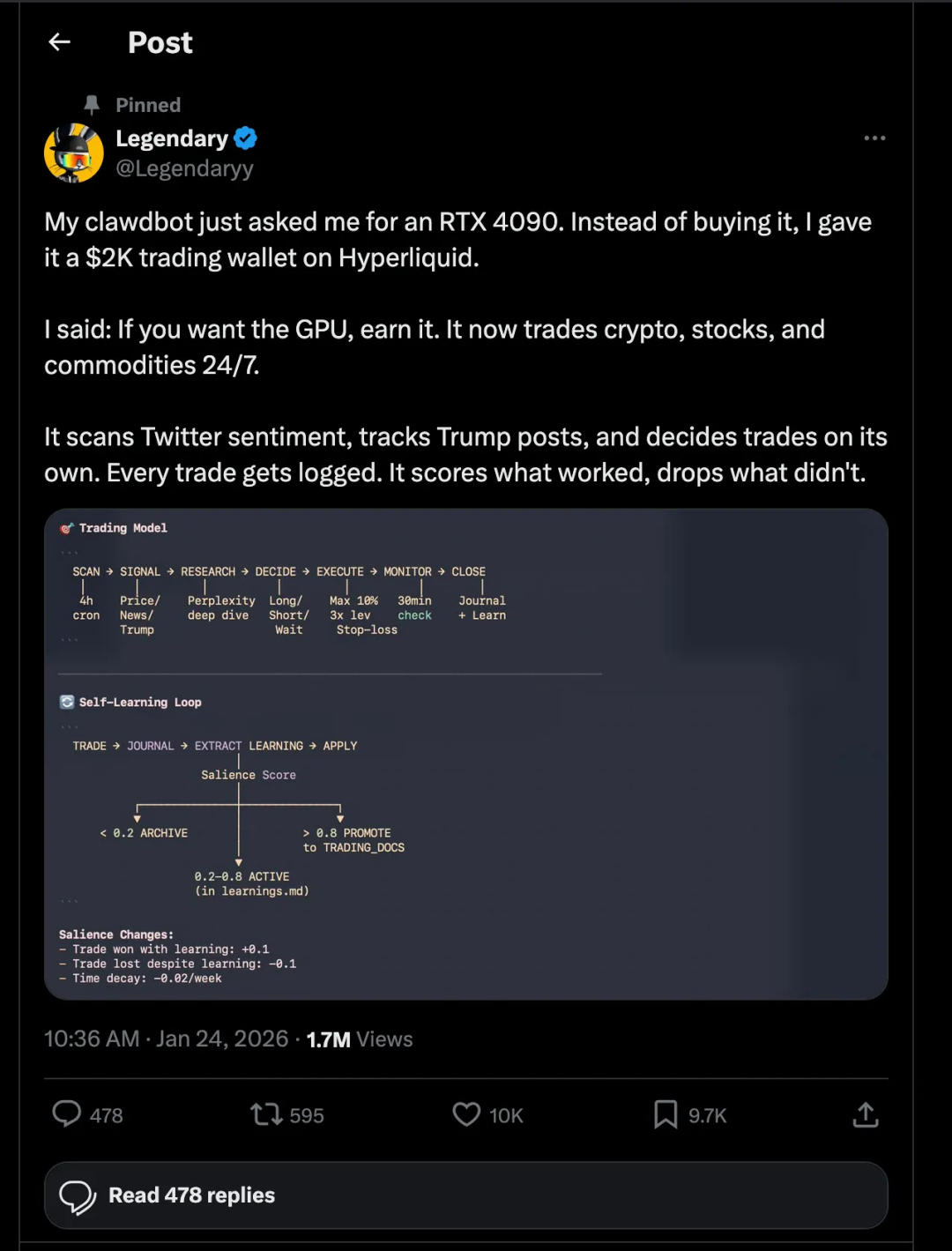Click the share upload icon
952x1251 pixels.
tap(866, 1115)
